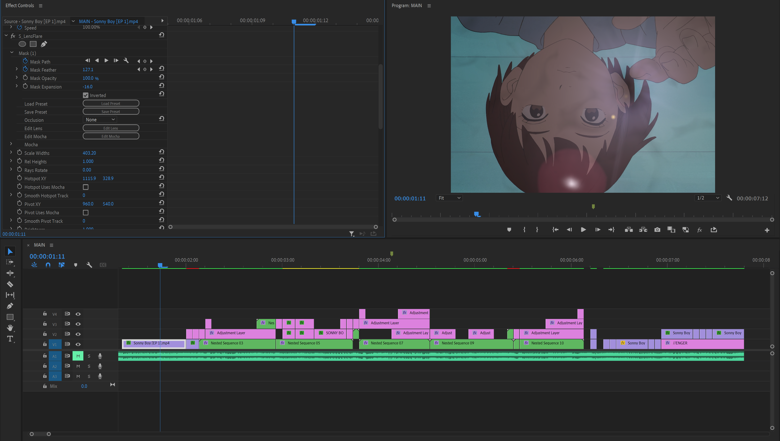Image resolution: width=780 pixels, height=441 pixels.
Task: Open the Effect Controls panel menu
Action: 40,5
